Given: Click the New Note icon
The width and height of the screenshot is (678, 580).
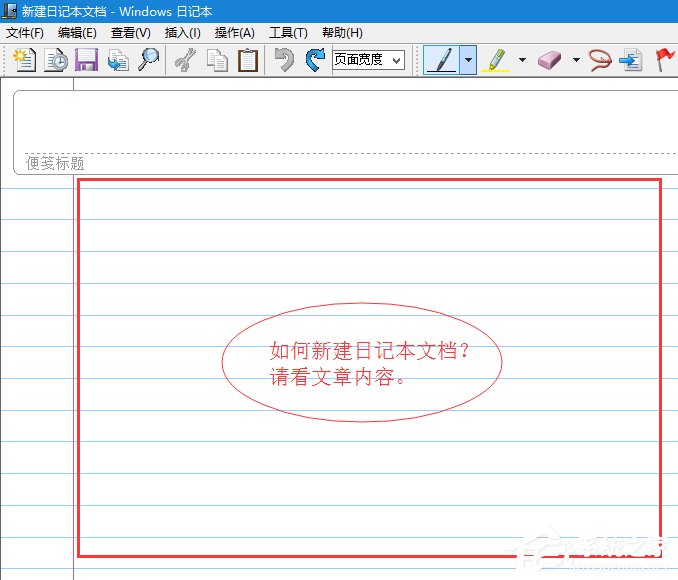Looking at the screenshot, I should [23, 60].
